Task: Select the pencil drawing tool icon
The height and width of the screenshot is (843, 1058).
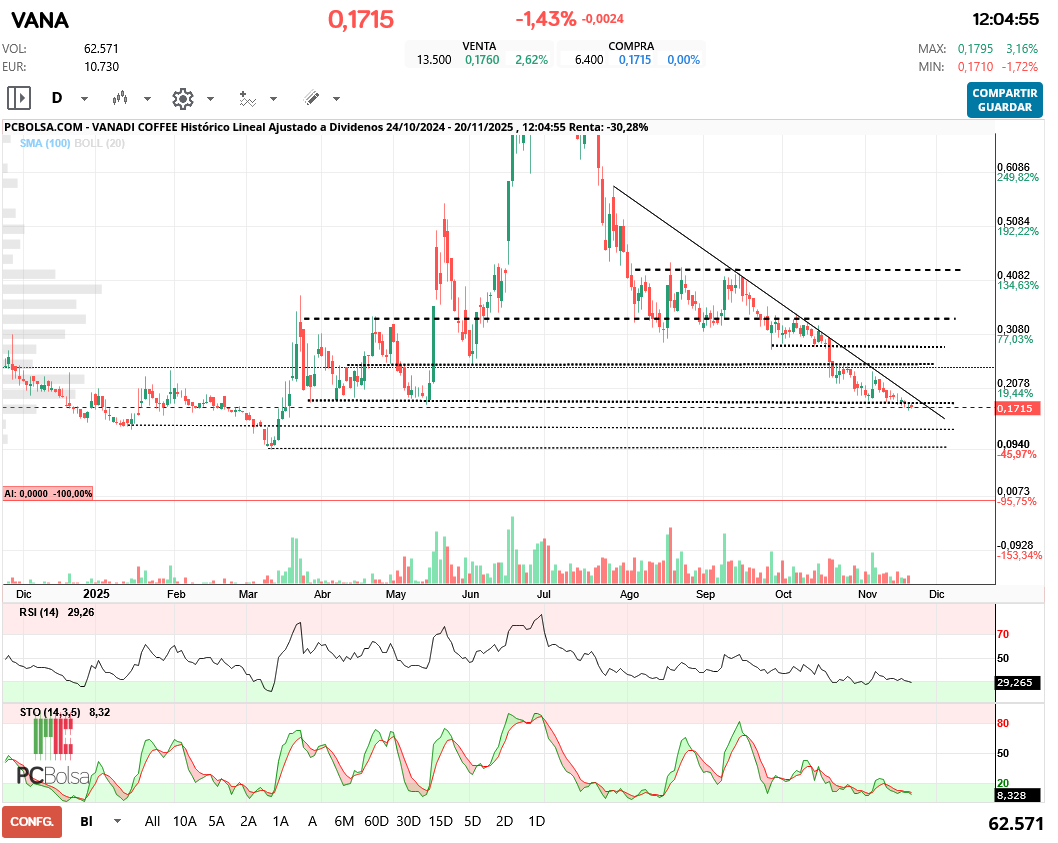Action: click(311, 98)
